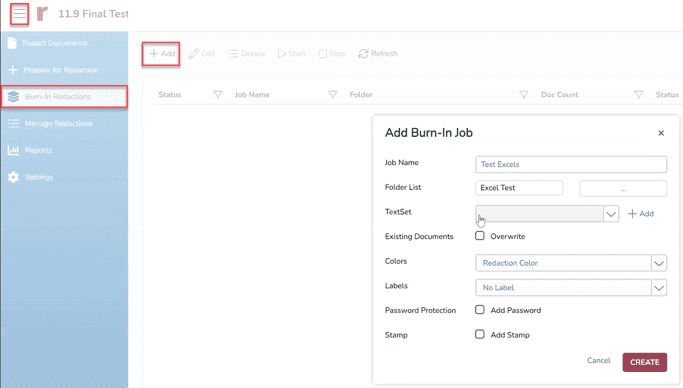Cancel the burn-in job dialog
The width and height of the screenshot is (683, 388).
[598, 361]
